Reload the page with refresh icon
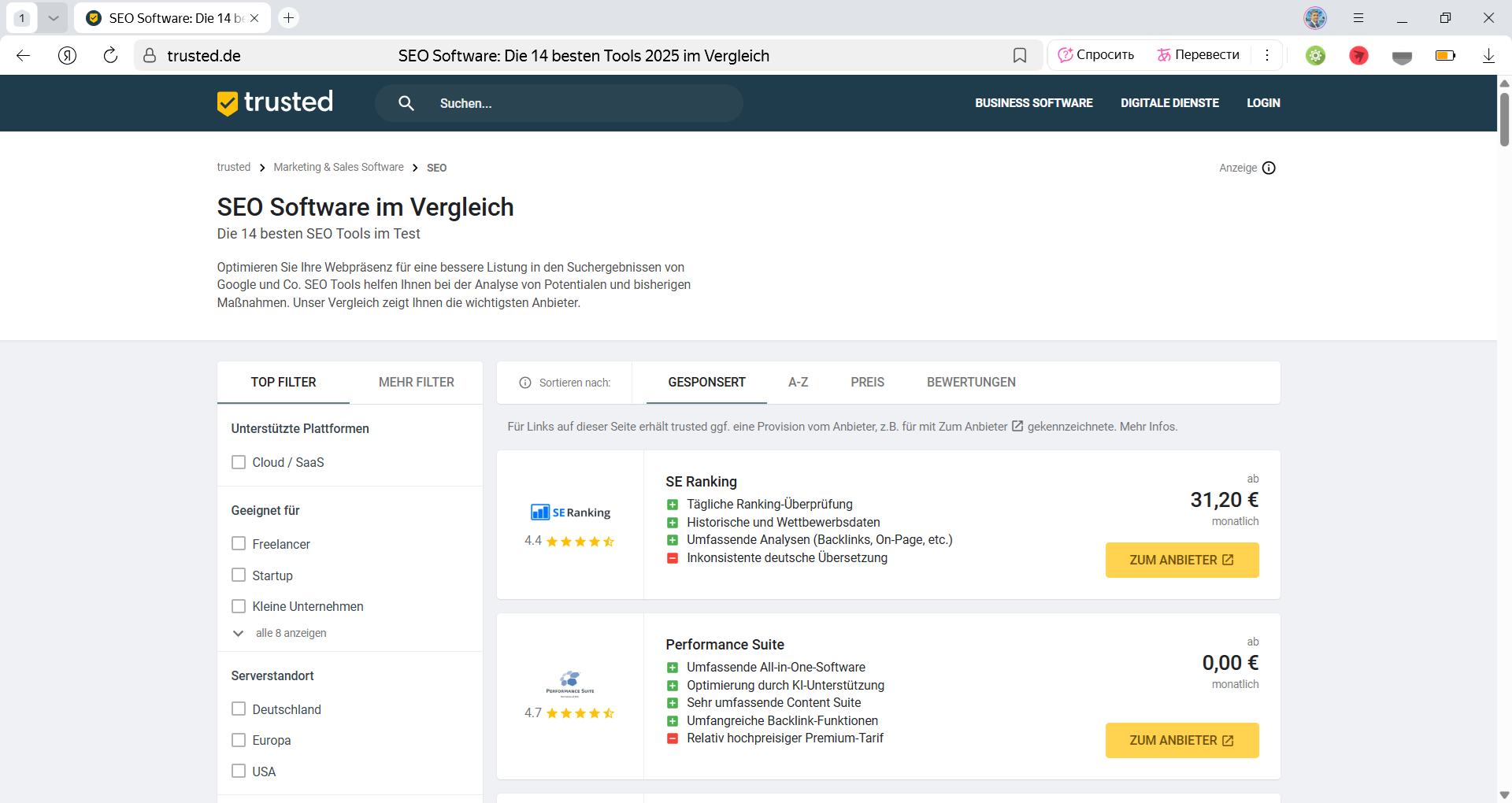The height and width of the screenshot is (803, 1512). coord(110,55)
